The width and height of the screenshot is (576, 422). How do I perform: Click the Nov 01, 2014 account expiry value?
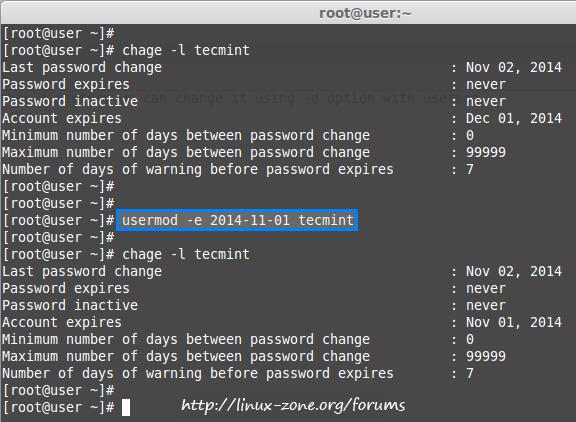[514, 322]
